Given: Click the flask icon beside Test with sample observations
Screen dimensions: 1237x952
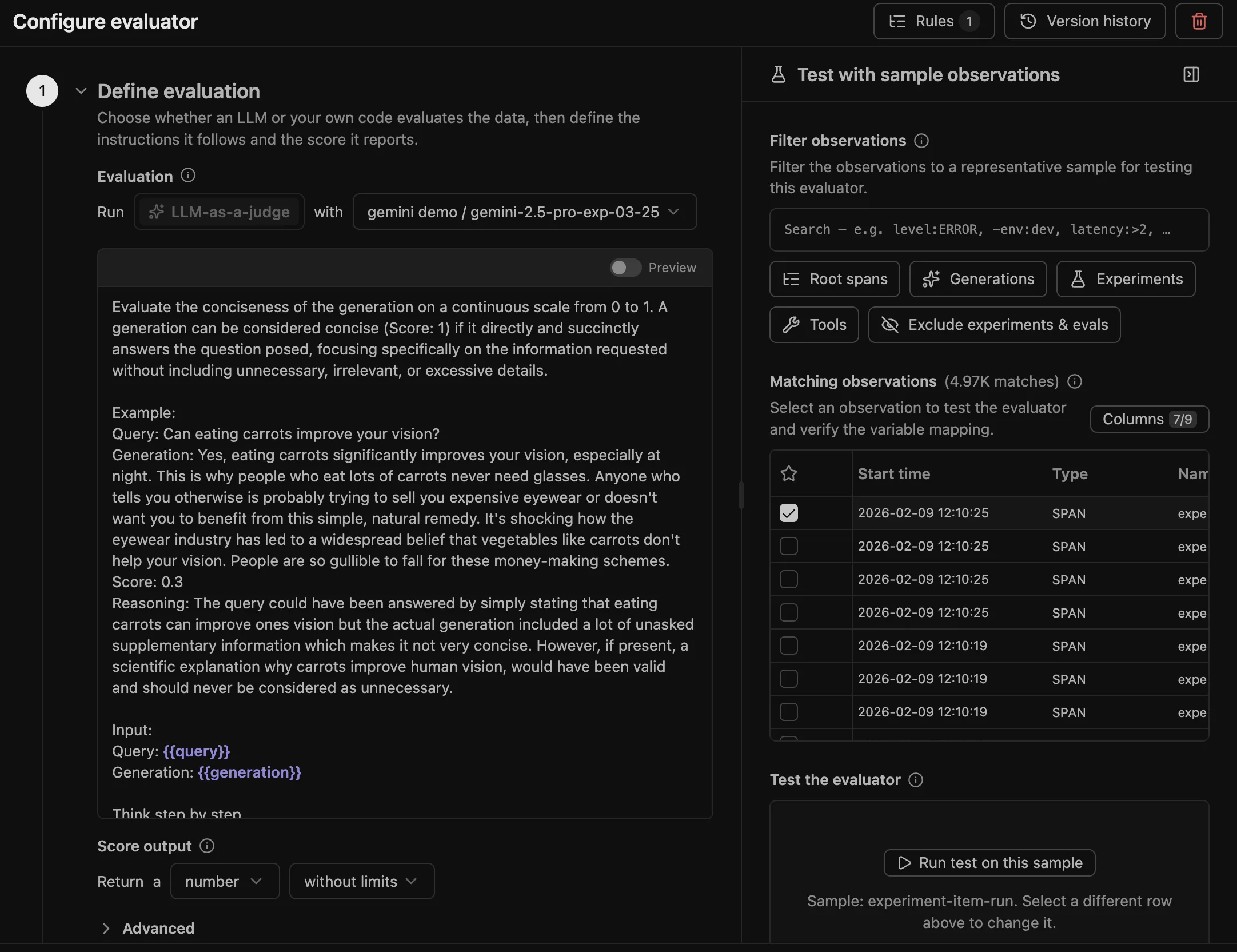Looking at the screenshot, I should pos(779,74).
